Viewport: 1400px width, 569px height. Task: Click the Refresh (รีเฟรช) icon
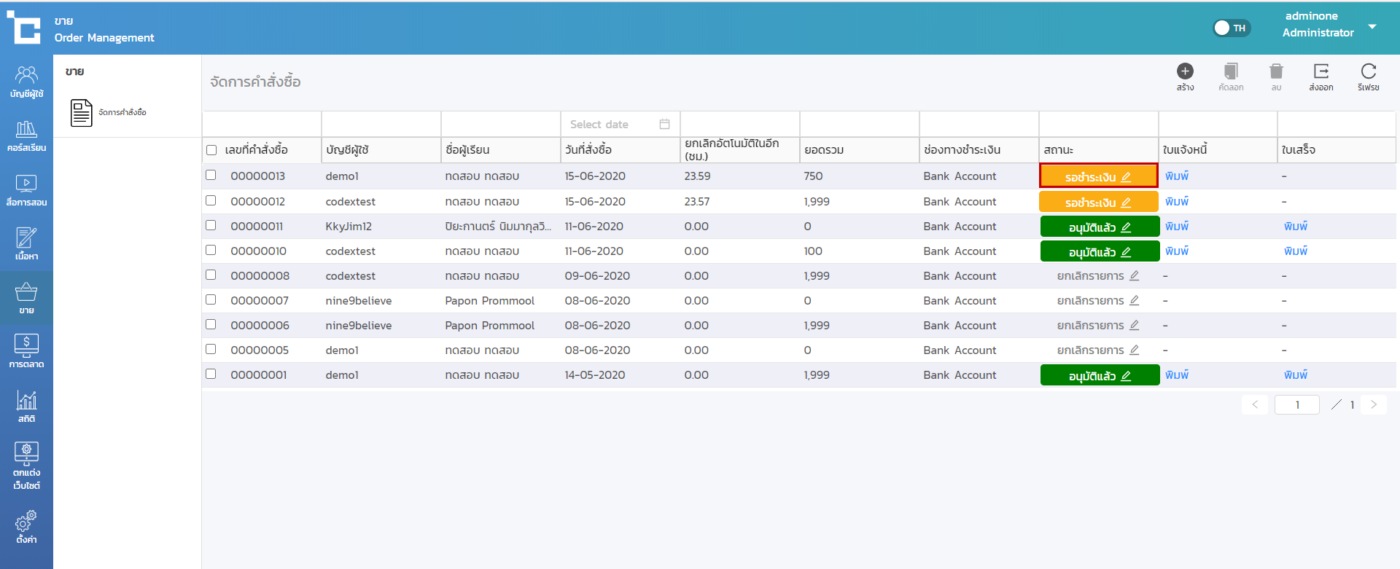pos(1368,71)
